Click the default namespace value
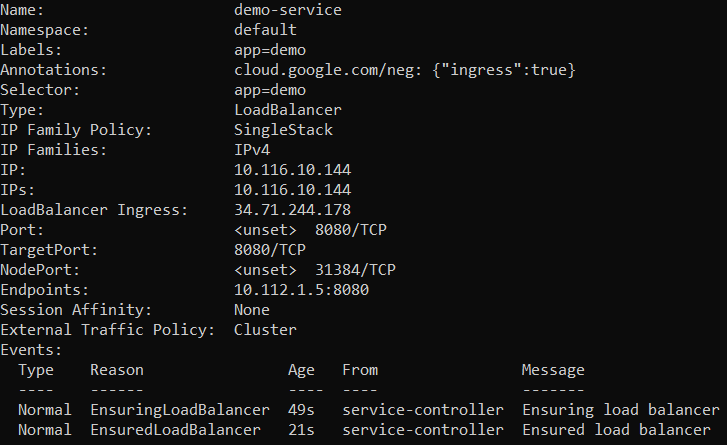The image size is (727, 445). (265, 30)
